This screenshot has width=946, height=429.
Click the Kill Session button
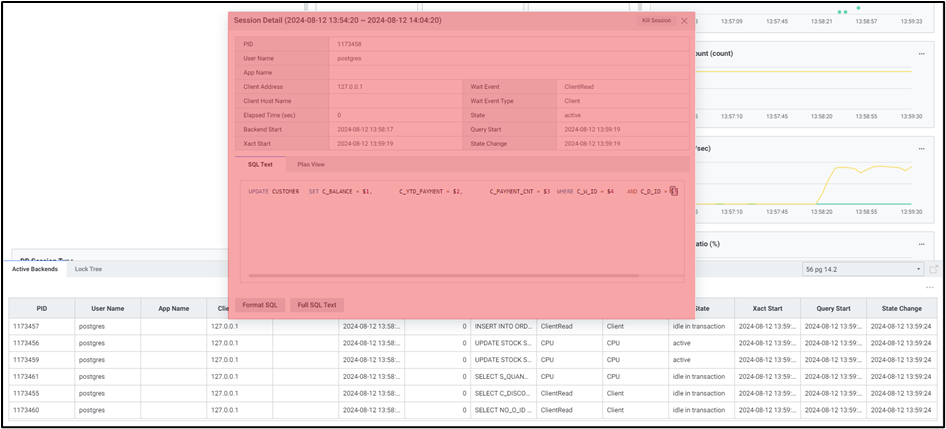(x=656, y=20)
